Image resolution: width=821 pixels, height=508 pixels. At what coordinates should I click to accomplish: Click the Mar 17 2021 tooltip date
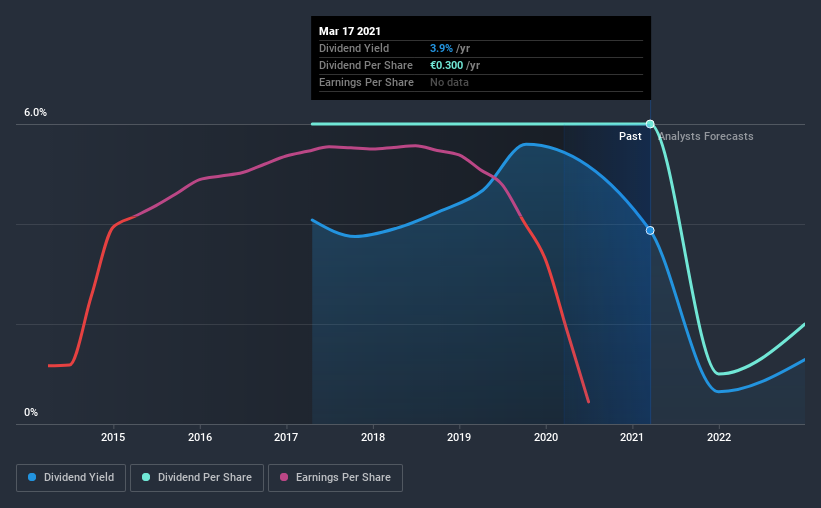pos(350,31)
